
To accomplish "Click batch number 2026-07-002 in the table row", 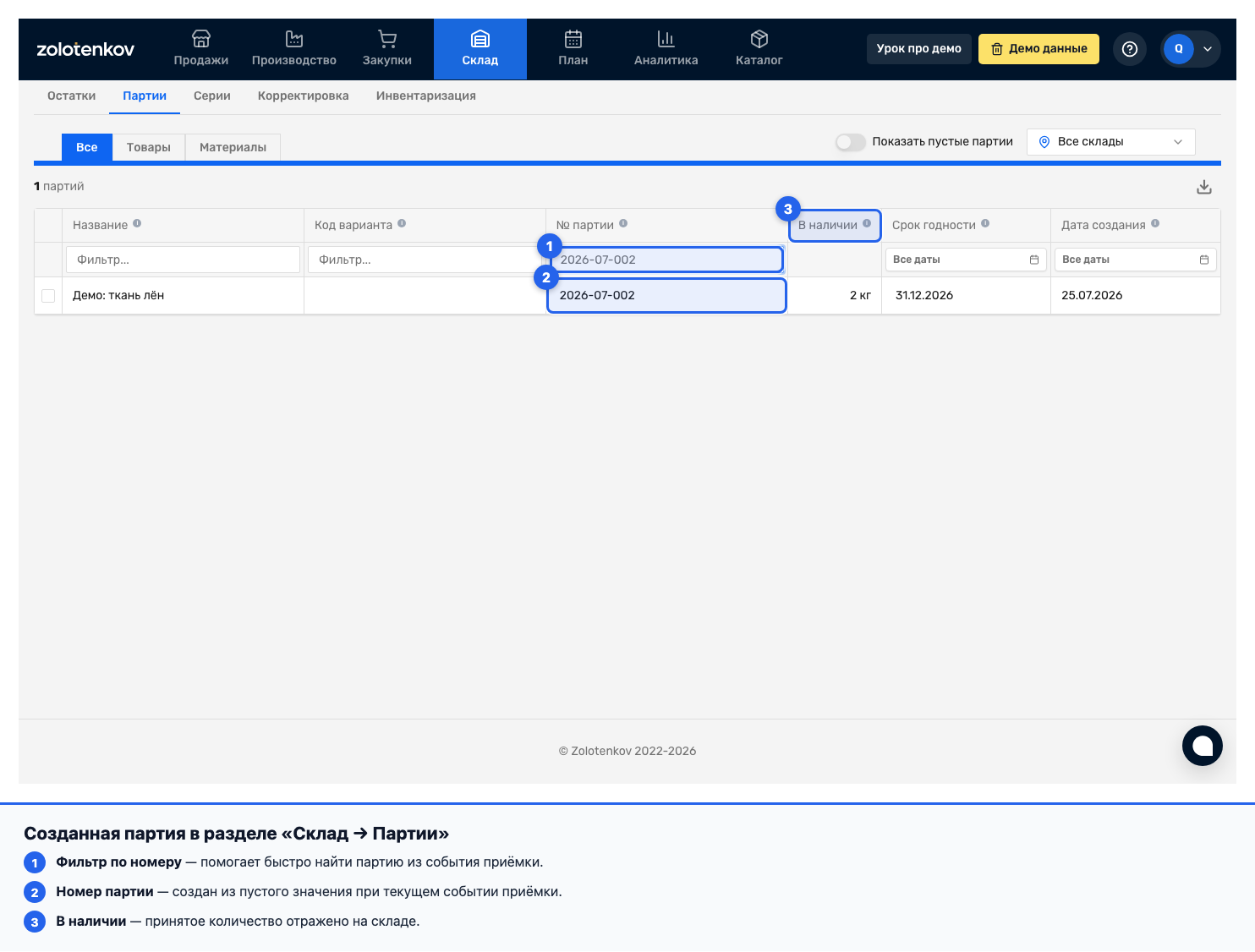I will click(x=597, y=296).
